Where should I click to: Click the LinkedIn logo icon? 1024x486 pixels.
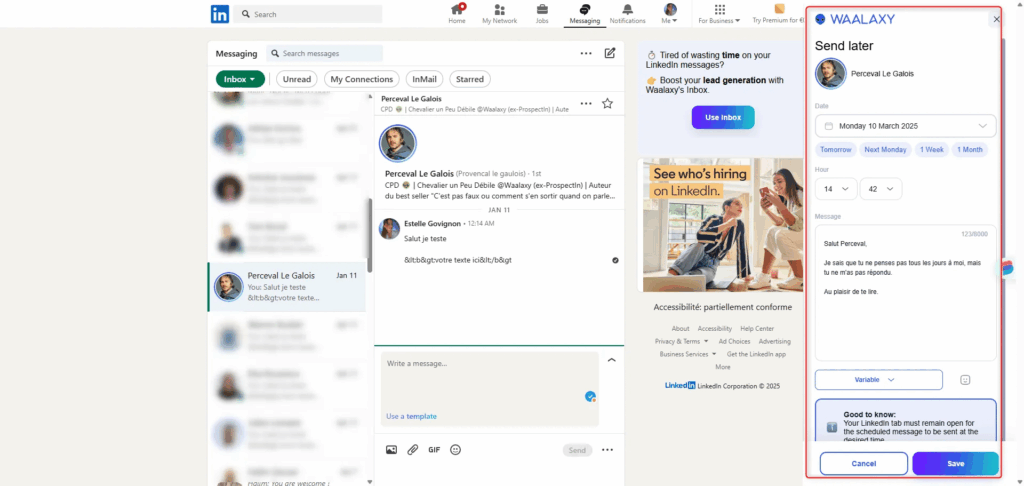(x=220, y=14)
